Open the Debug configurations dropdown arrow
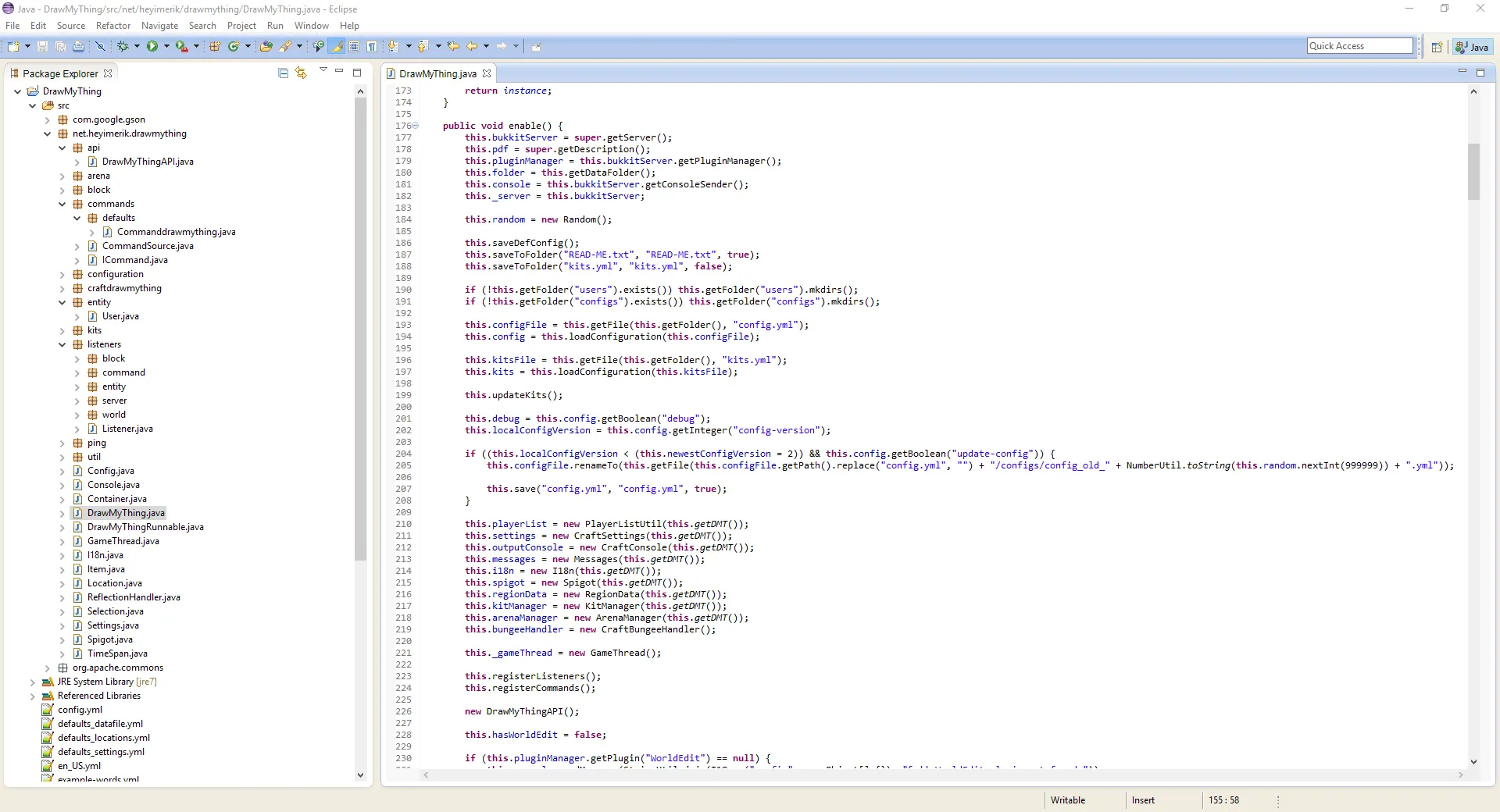This screenshot has width=1500, height=812. [137, 47]
